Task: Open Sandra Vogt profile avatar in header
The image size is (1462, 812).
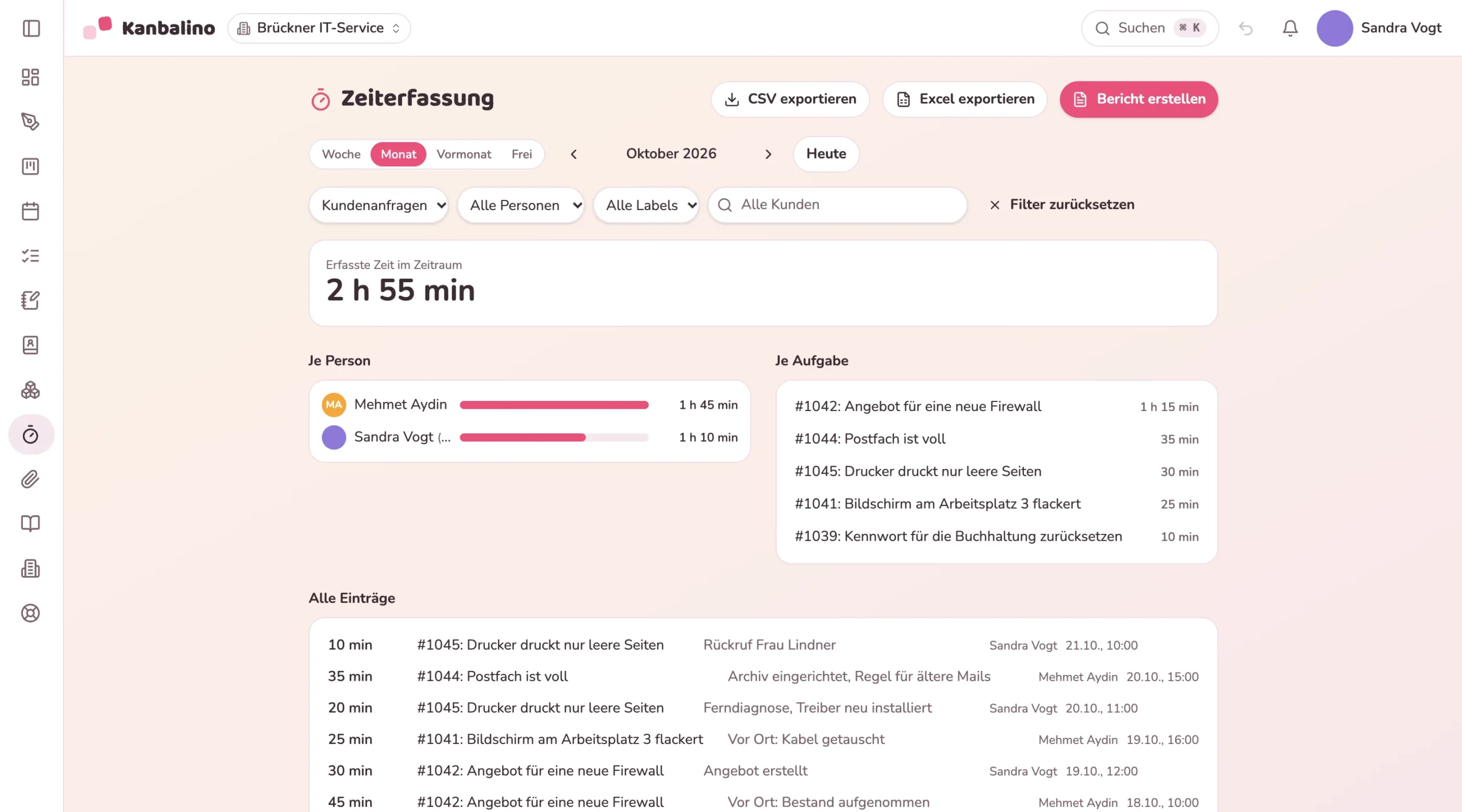Action: pos(1334,28)
